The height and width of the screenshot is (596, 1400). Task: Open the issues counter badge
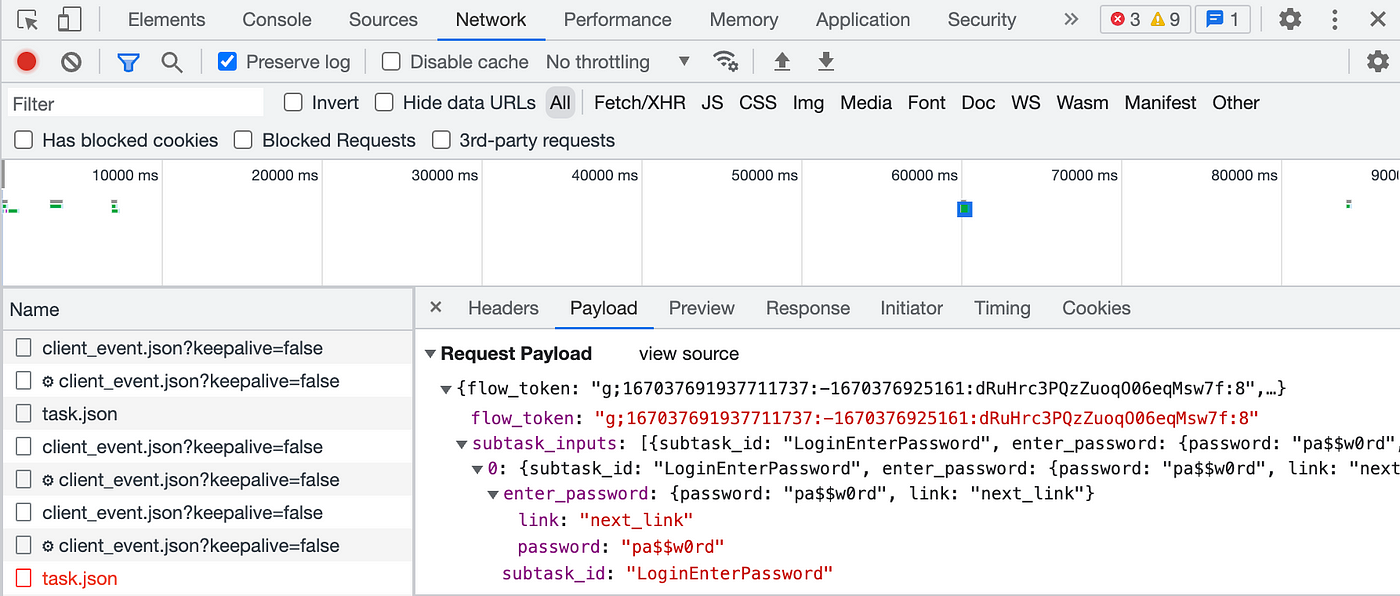1222,19
